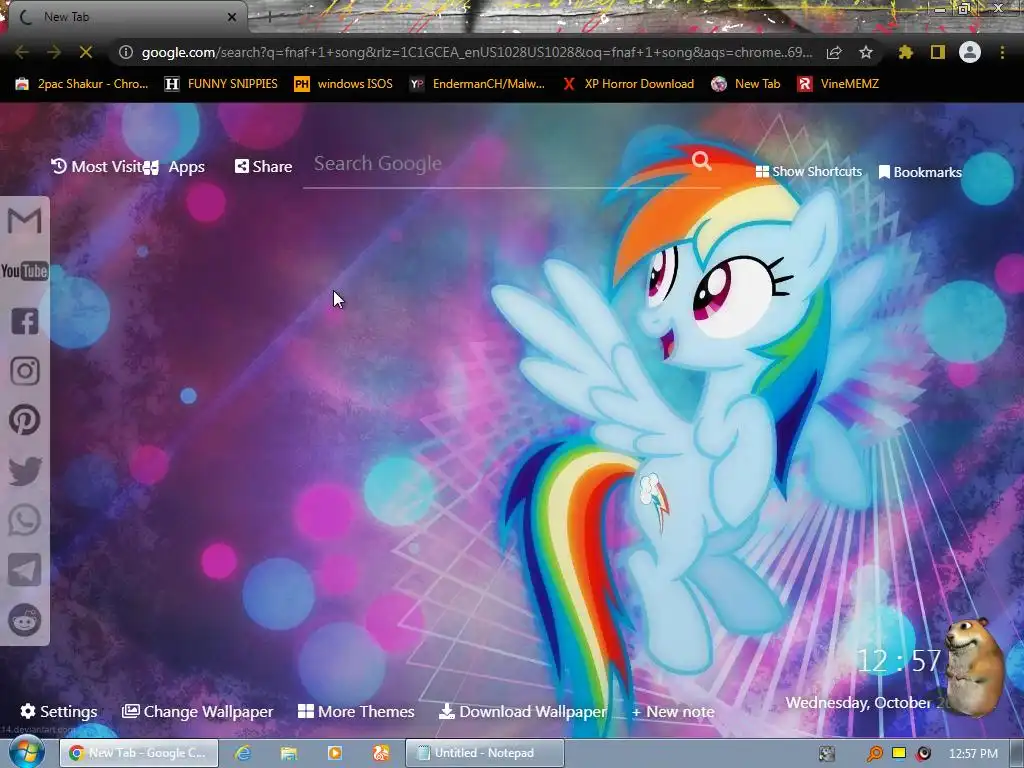Screen dimensions: 1024x768
Task: Switch to Chrome taskbar button
Action: [139, 753]
